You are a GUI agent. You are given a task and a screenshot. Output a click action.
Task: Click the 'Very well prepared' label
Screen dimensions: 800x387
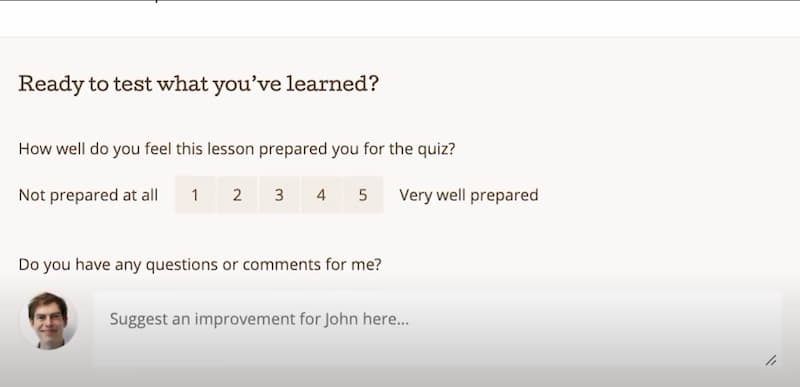pos(468,195)
